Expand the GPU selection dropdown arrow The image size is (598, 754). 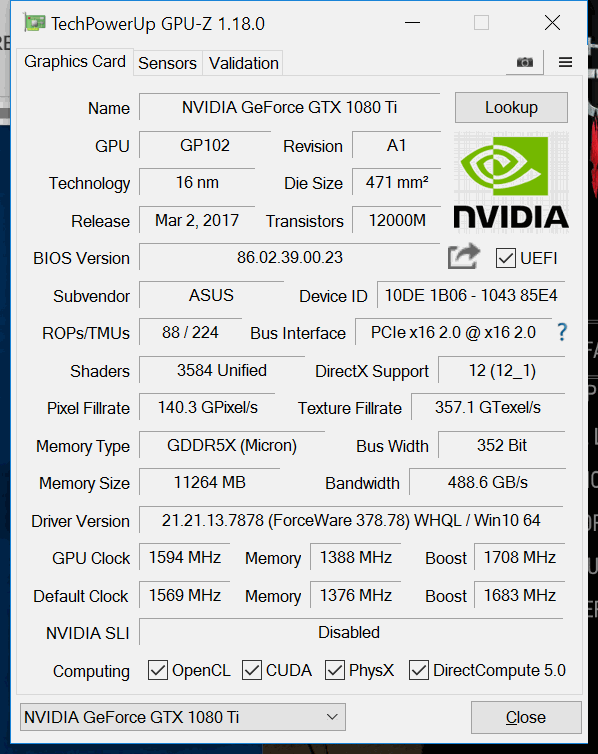click(332, 717)
